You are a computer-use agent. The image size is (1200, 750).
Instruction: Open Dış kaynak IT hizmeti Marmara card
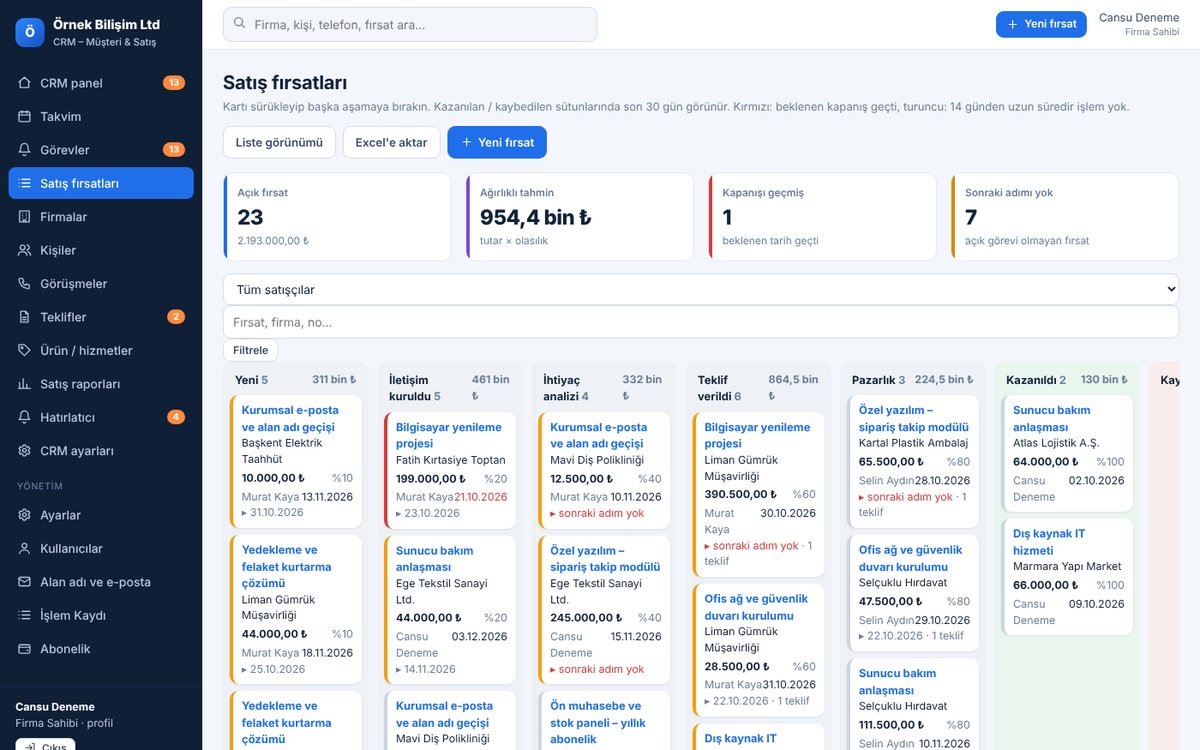pyautogui.click(x=1068, y=577)
